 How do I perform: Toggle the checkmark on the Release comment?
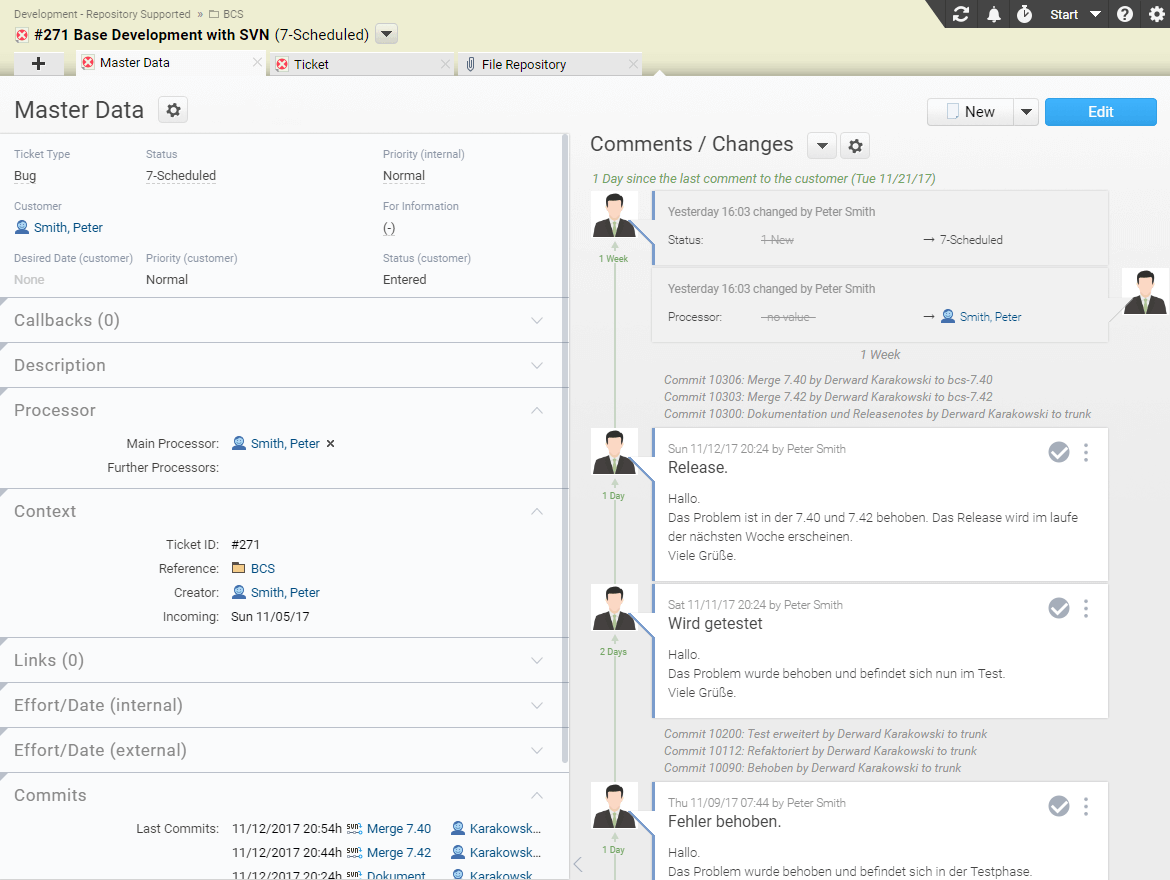point(1059,452)
